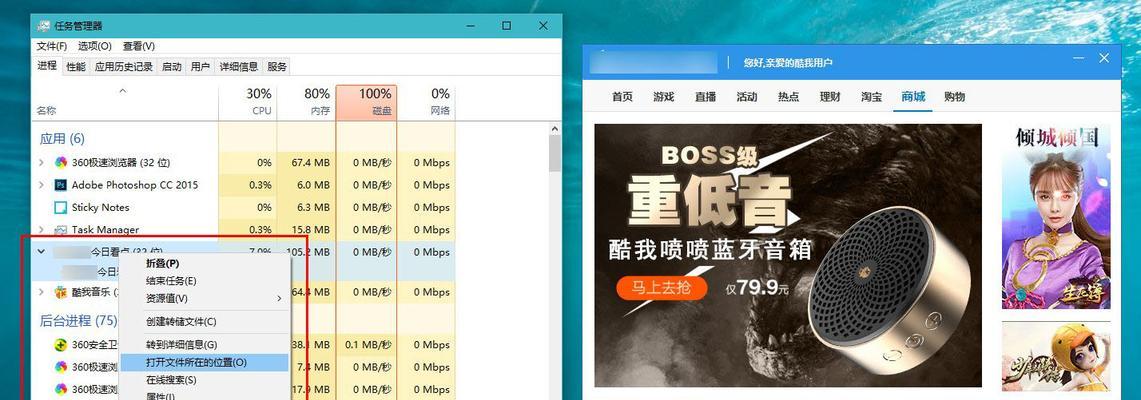The image size is (1141, 400).
Task: Switch to the 服务 tab
Action: 277,67
